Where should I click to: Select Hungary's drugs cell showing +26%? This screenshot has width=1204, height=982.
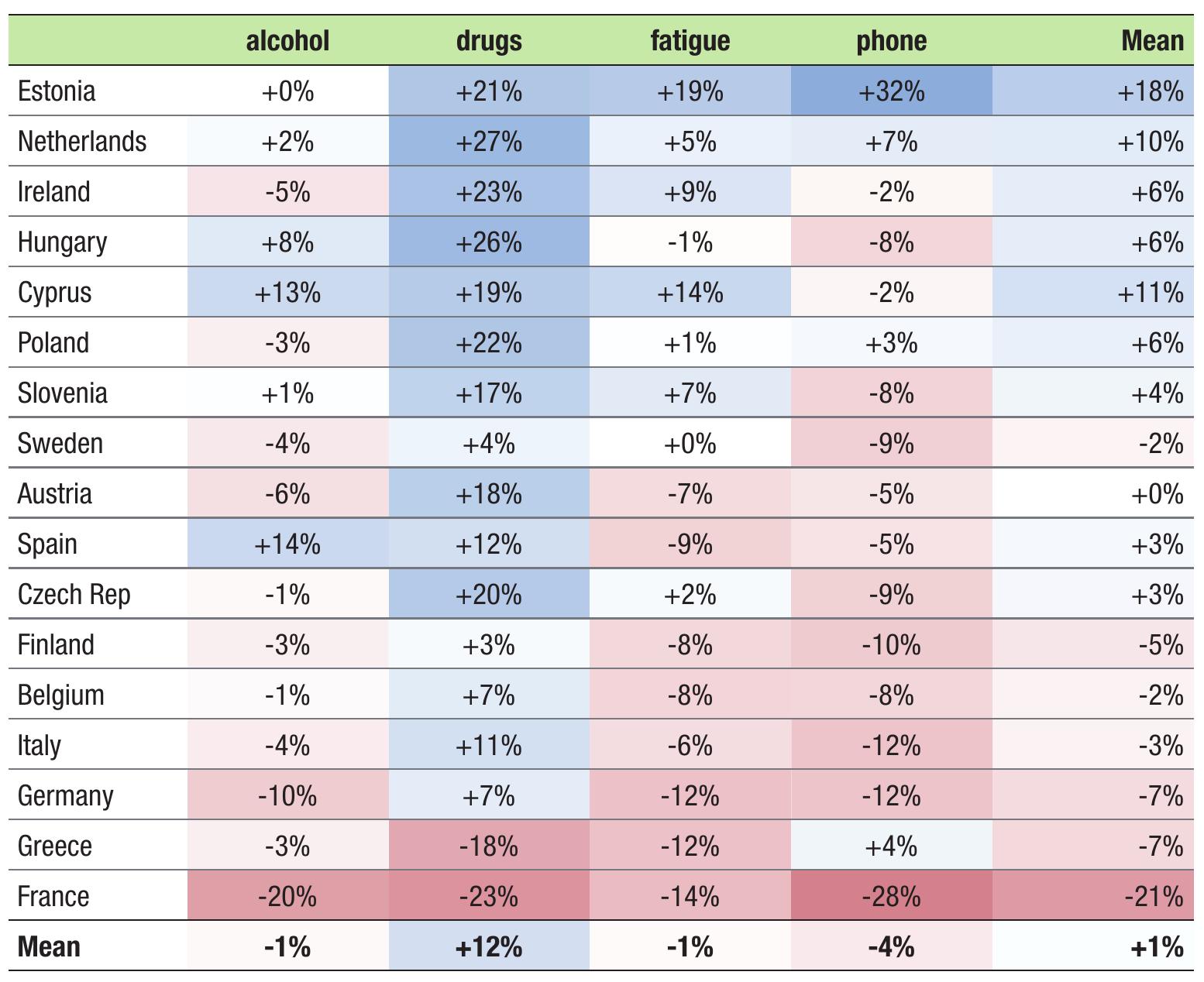click(x=489, y=242)
